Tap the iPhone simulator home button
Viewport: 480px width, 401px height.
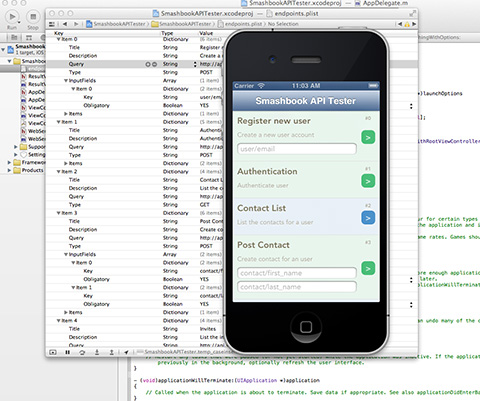click(306, 327)
